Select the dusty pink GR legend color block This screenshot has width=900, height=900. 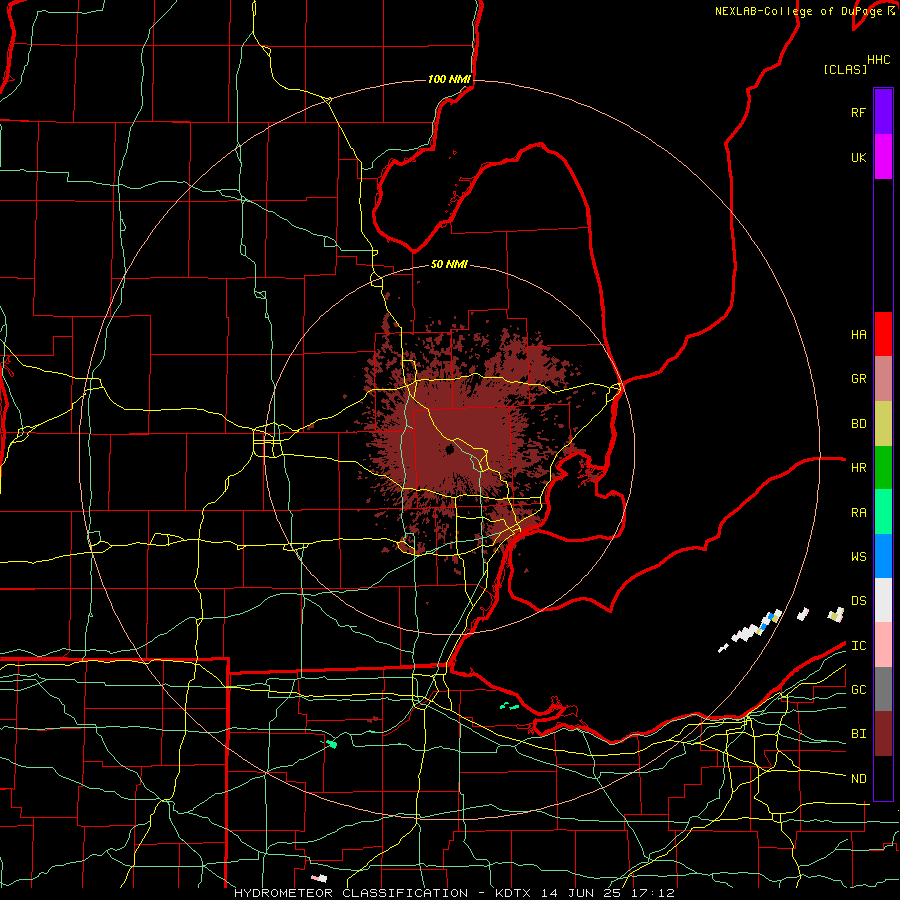pos(883,379)
